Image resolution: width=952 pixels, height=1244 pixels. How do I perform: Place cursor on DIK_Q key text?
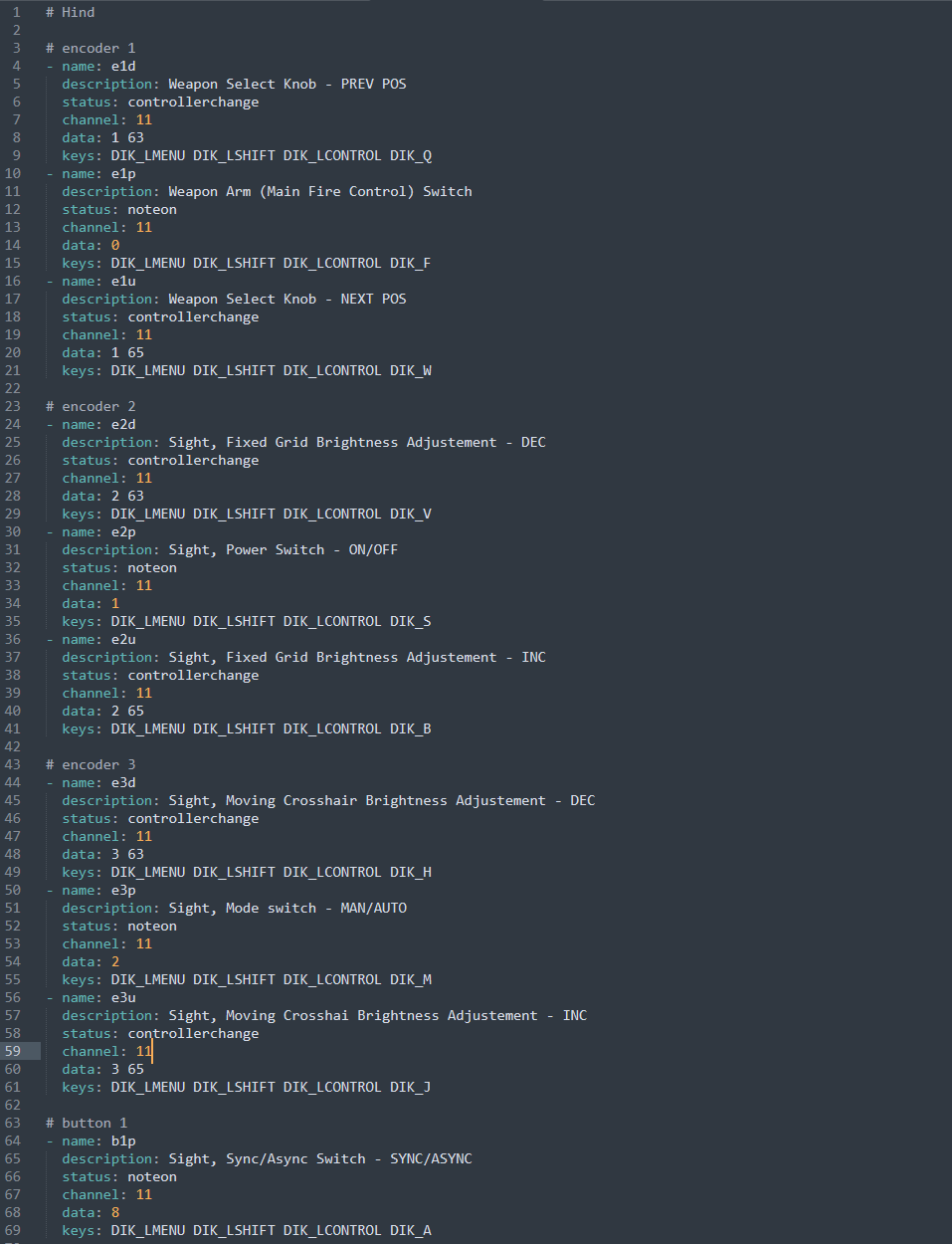tap(411, 155)
